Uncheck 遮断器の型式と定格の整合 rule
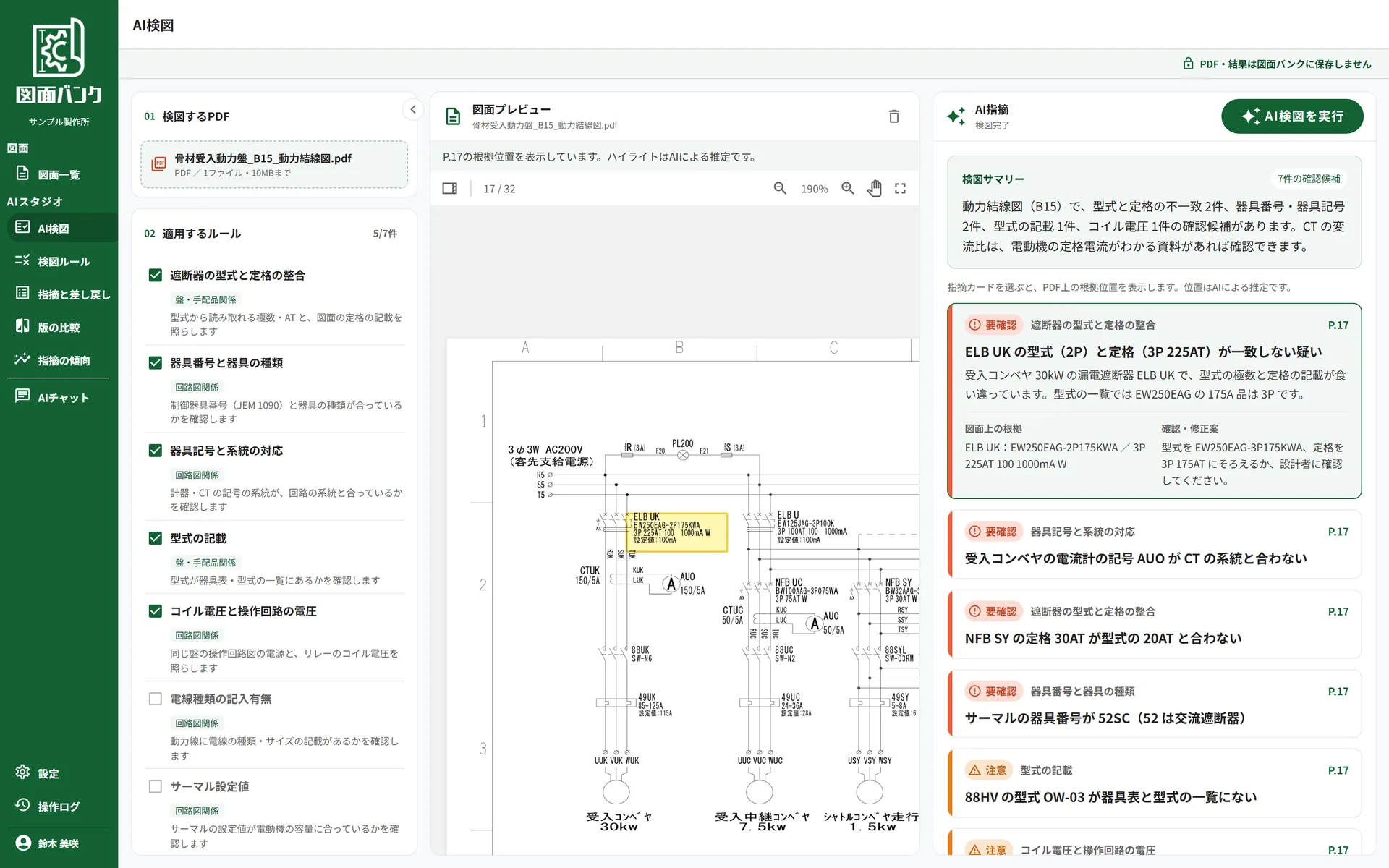This screenshot has width=1389, height=868. pos(155,276)
